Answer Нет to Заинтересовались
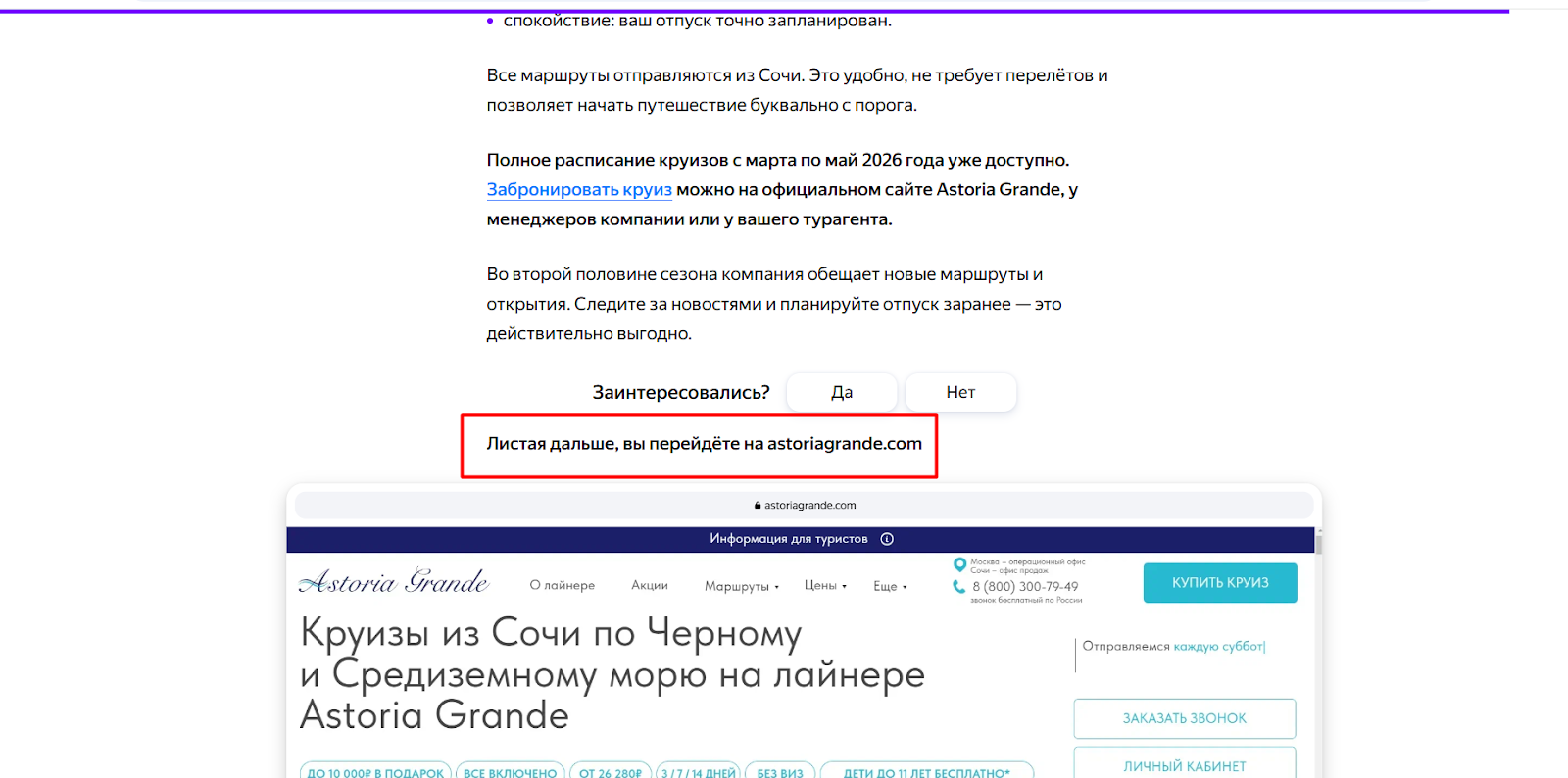1568x778 pixels. pos(960,392)
